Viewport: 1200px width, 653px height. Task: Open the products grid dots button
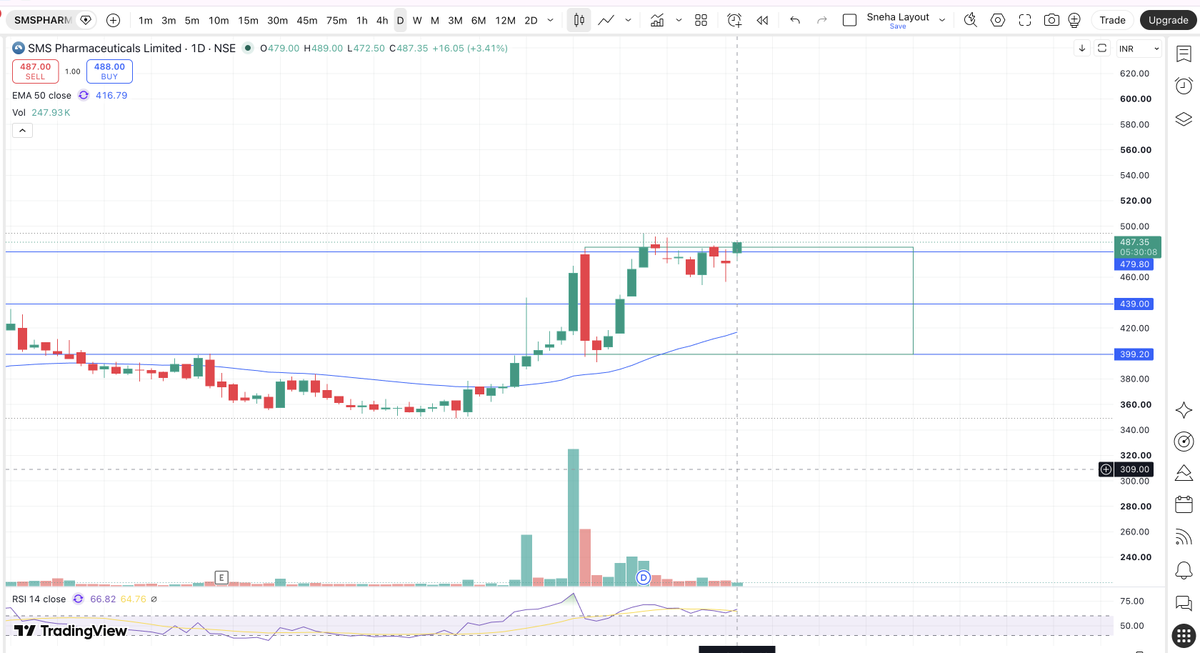1184,635
